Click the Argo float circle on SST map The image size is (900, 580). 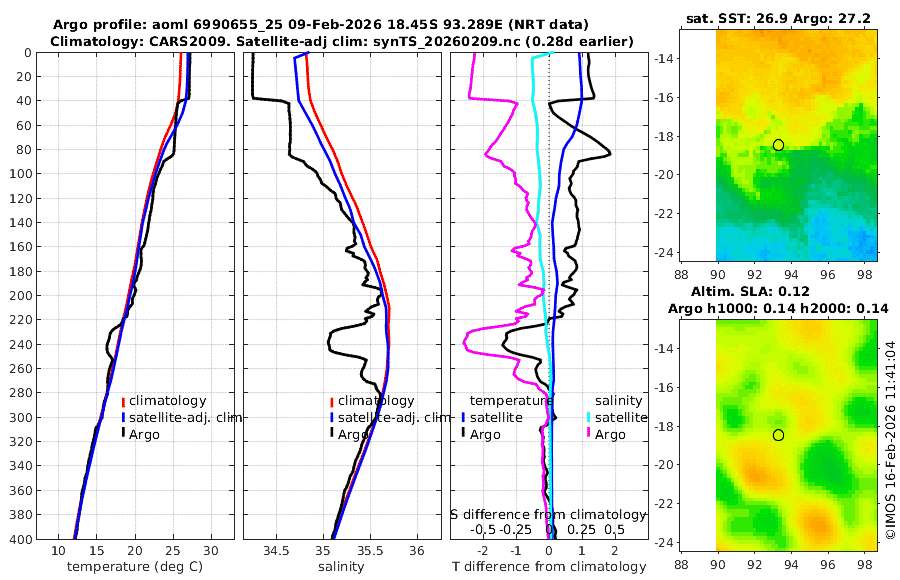coord(778,145)
